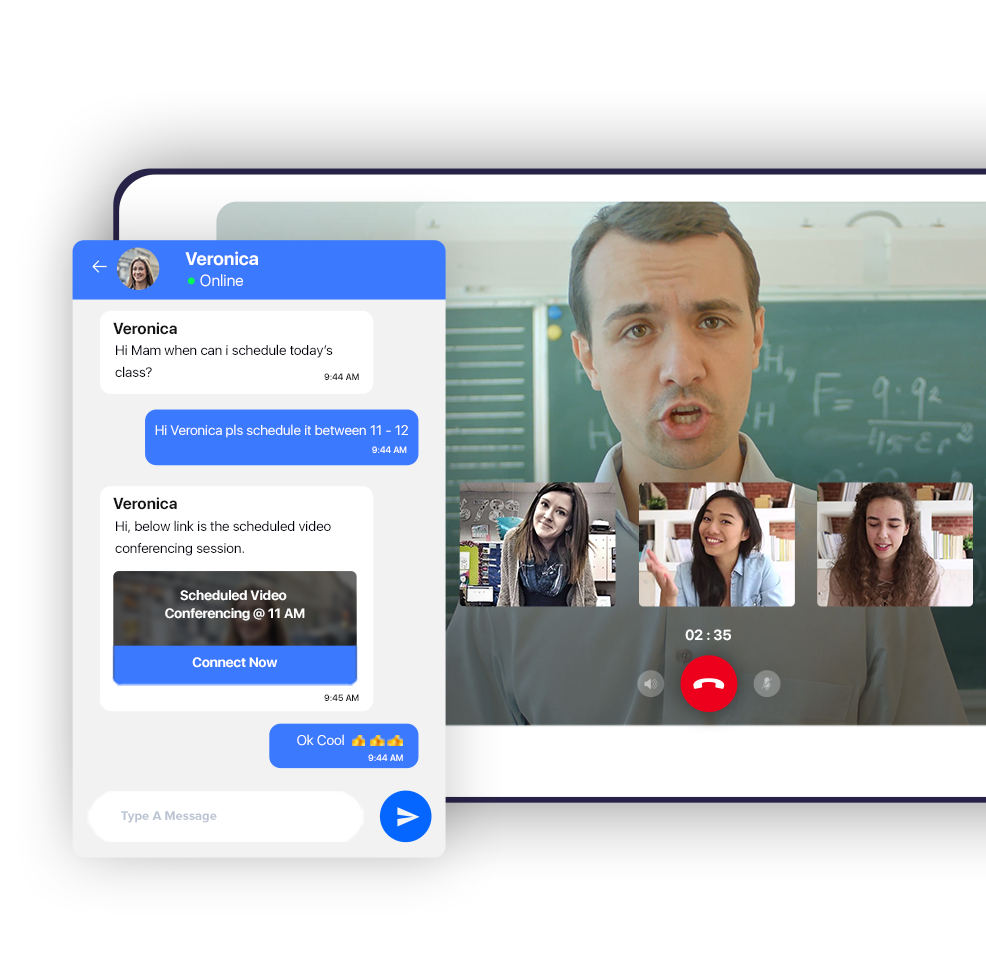Screen dimensions: 986x962
Task: Tap the send message icon
Action: tap(405, 816)
